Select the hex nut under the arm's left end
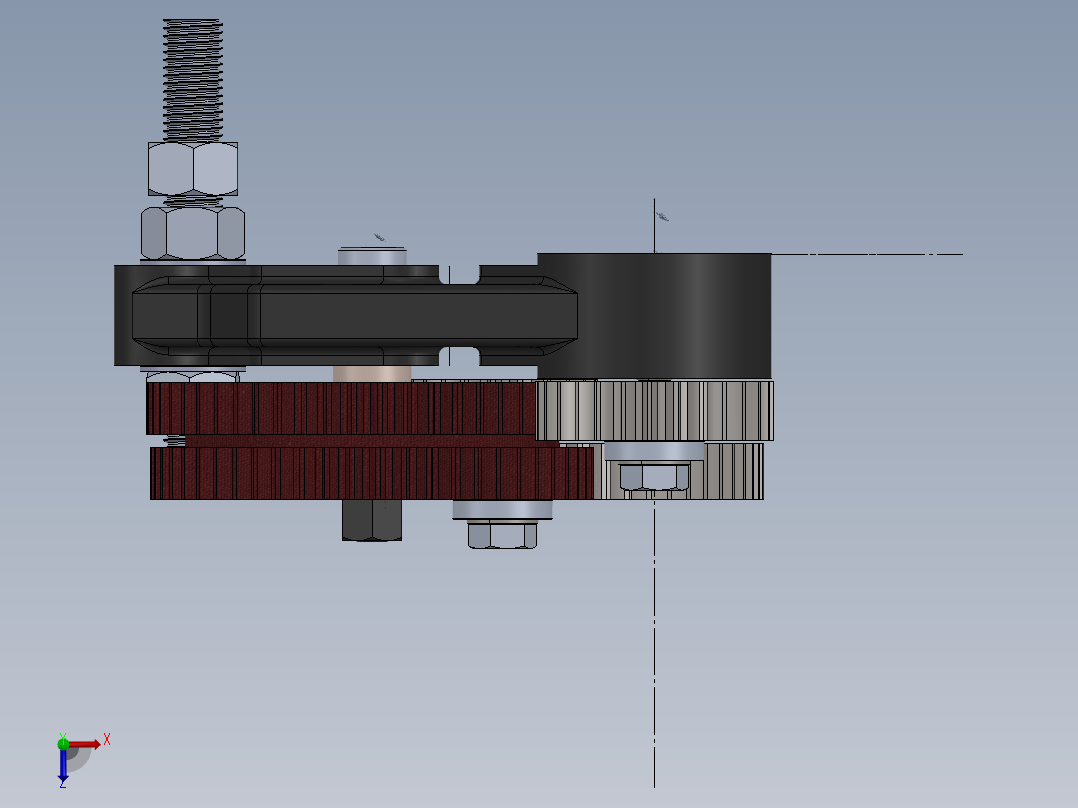The image size is (1078, 808). click(x=193, y=377)
